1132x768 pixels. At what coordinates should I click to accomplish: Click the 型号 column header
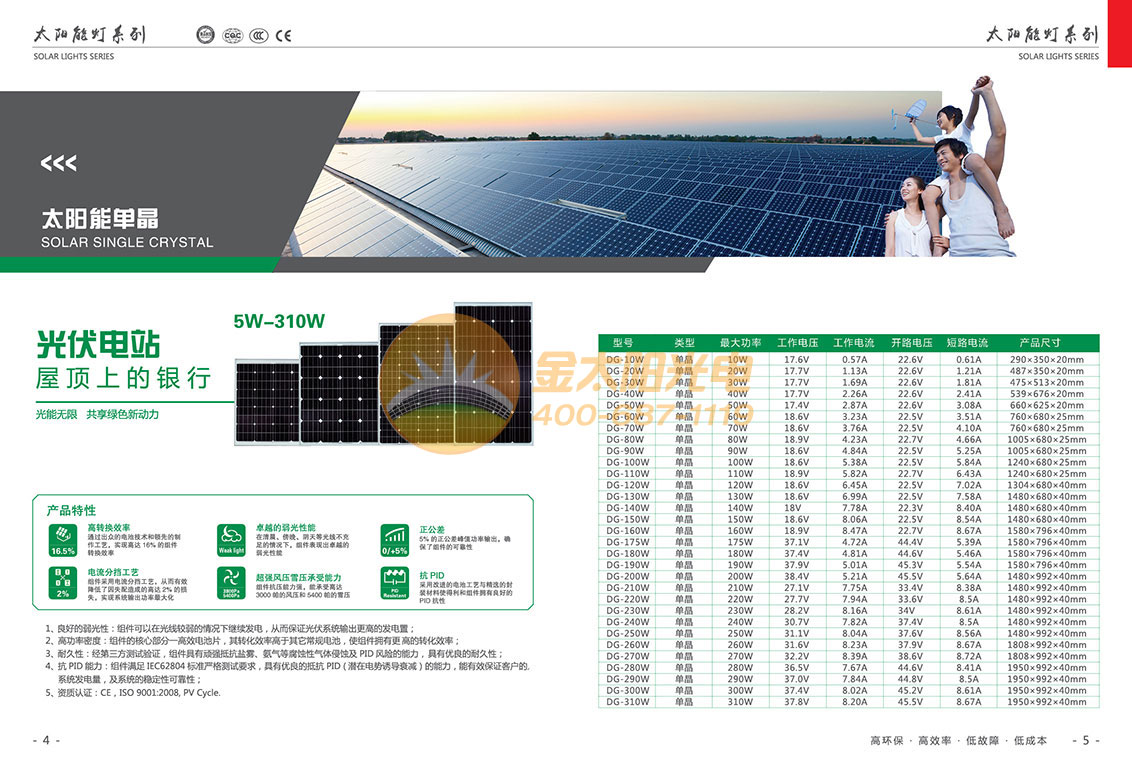pyautogui.click(x=623, y=343)
